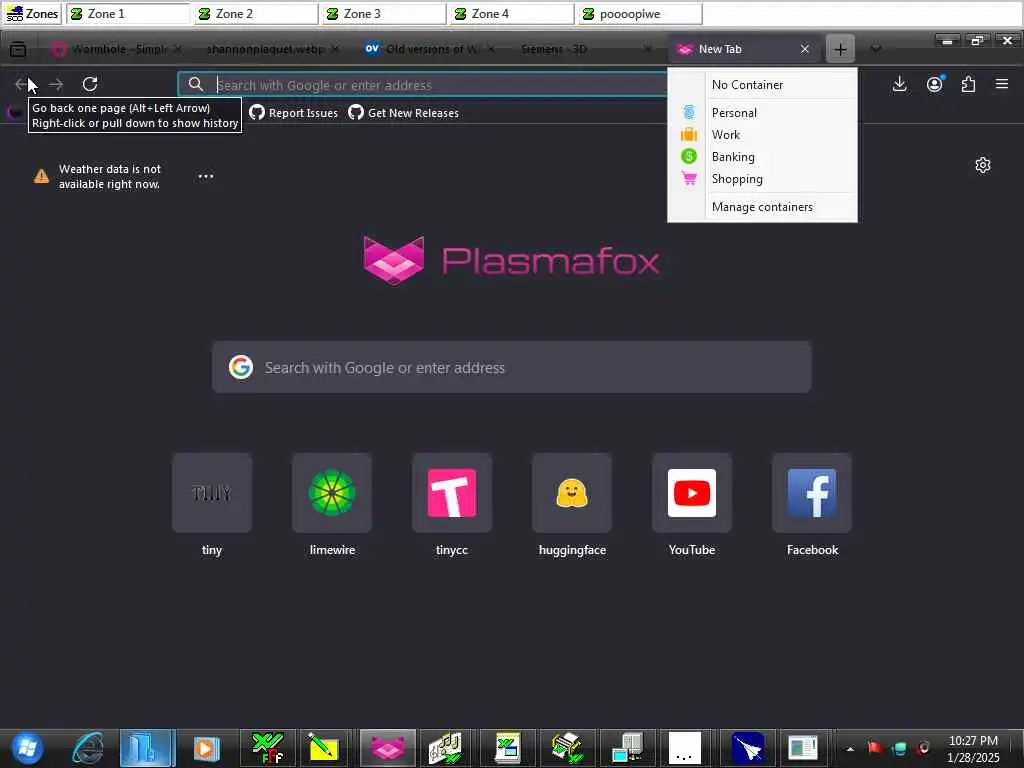Image resolution: width=1024 pixels, height=768 pixels.
Task: Switch to the poooopiwe zone
Action: 640,14
